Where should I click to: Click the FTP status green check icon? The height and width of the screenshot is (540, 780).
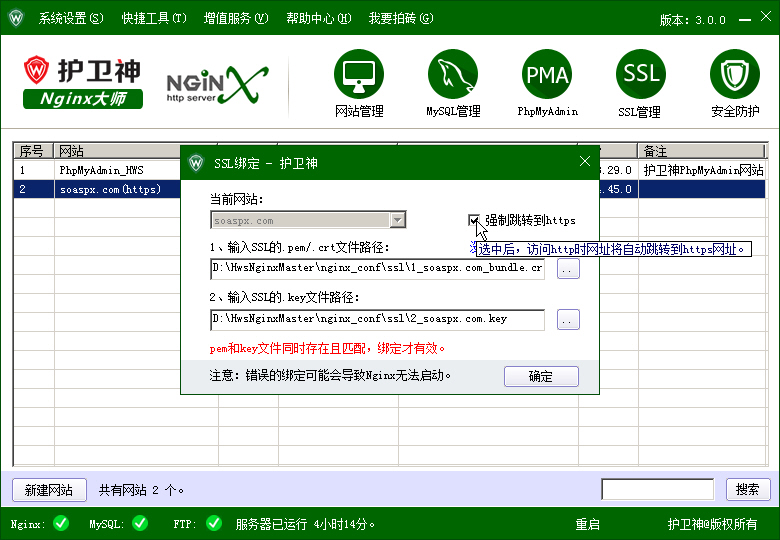213,523
